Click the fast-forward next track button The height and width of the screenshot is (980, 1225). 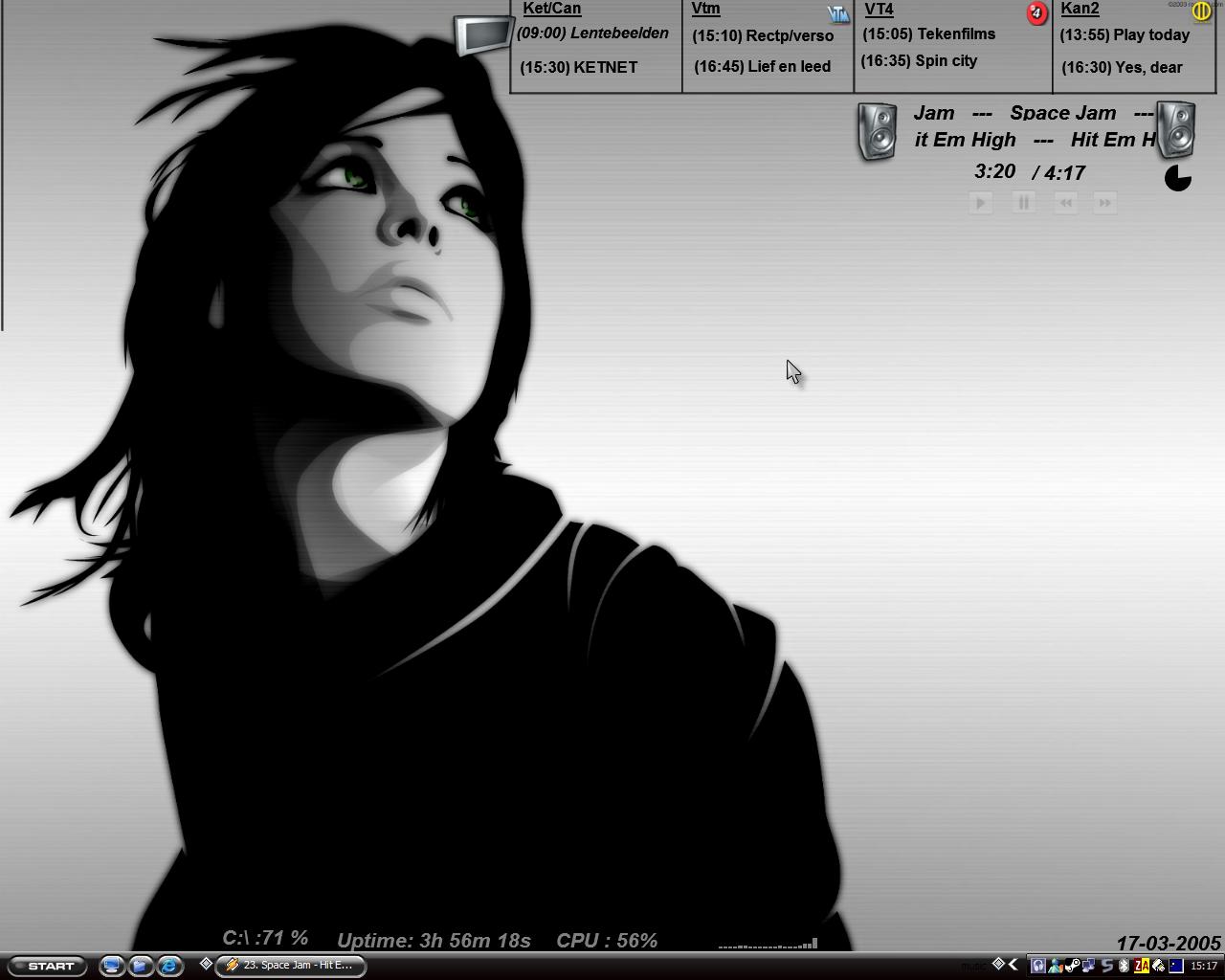1104,203
